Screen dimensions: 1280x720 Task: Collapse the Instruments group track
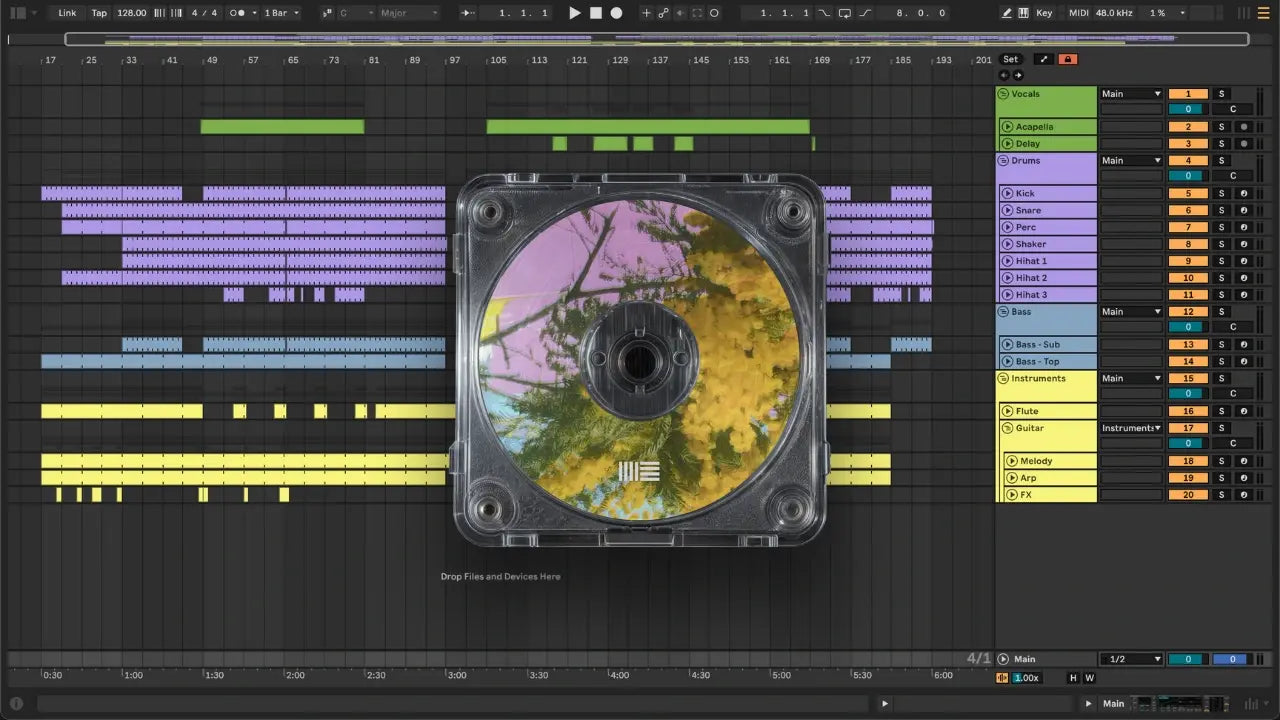tap(1003, 378)
